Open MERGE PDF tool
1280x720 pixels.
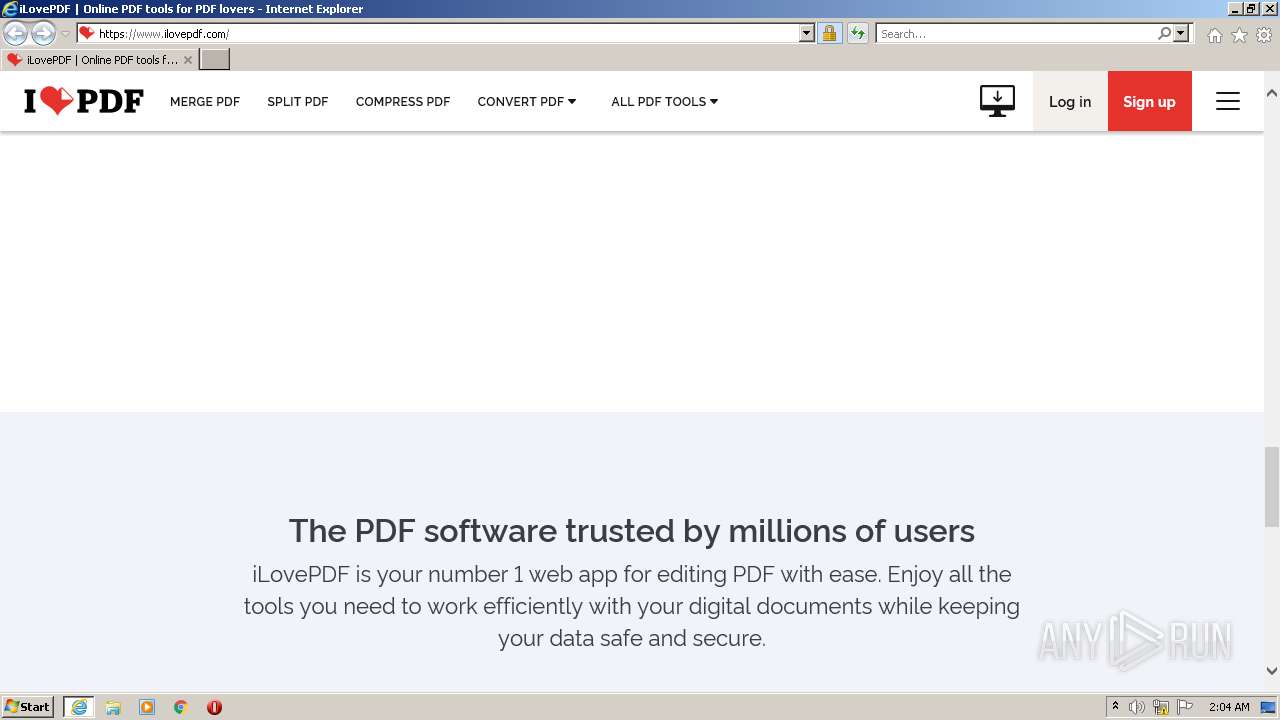[205, 102]
